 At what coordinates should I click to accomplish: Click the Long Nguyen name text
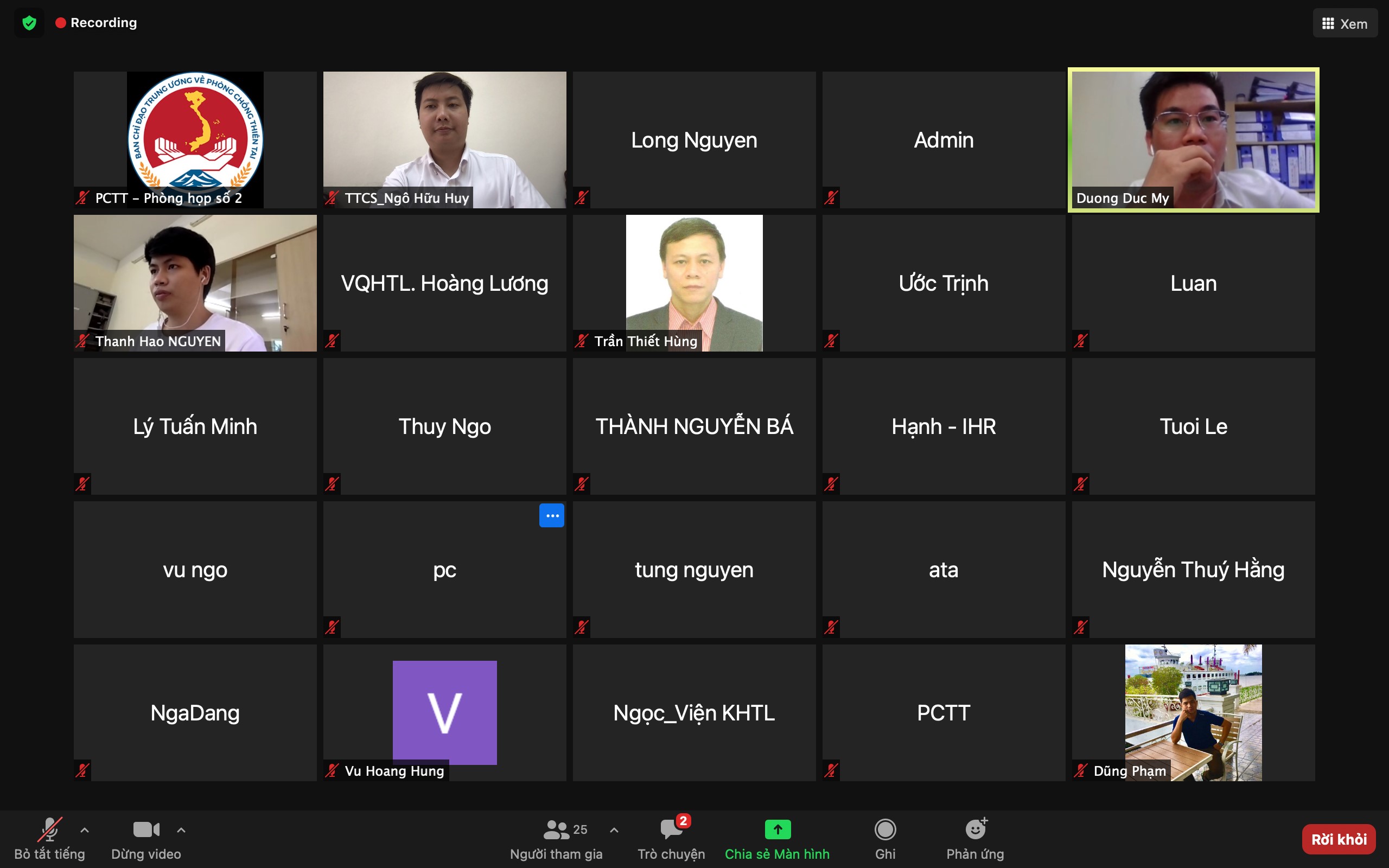coord(694,141)
